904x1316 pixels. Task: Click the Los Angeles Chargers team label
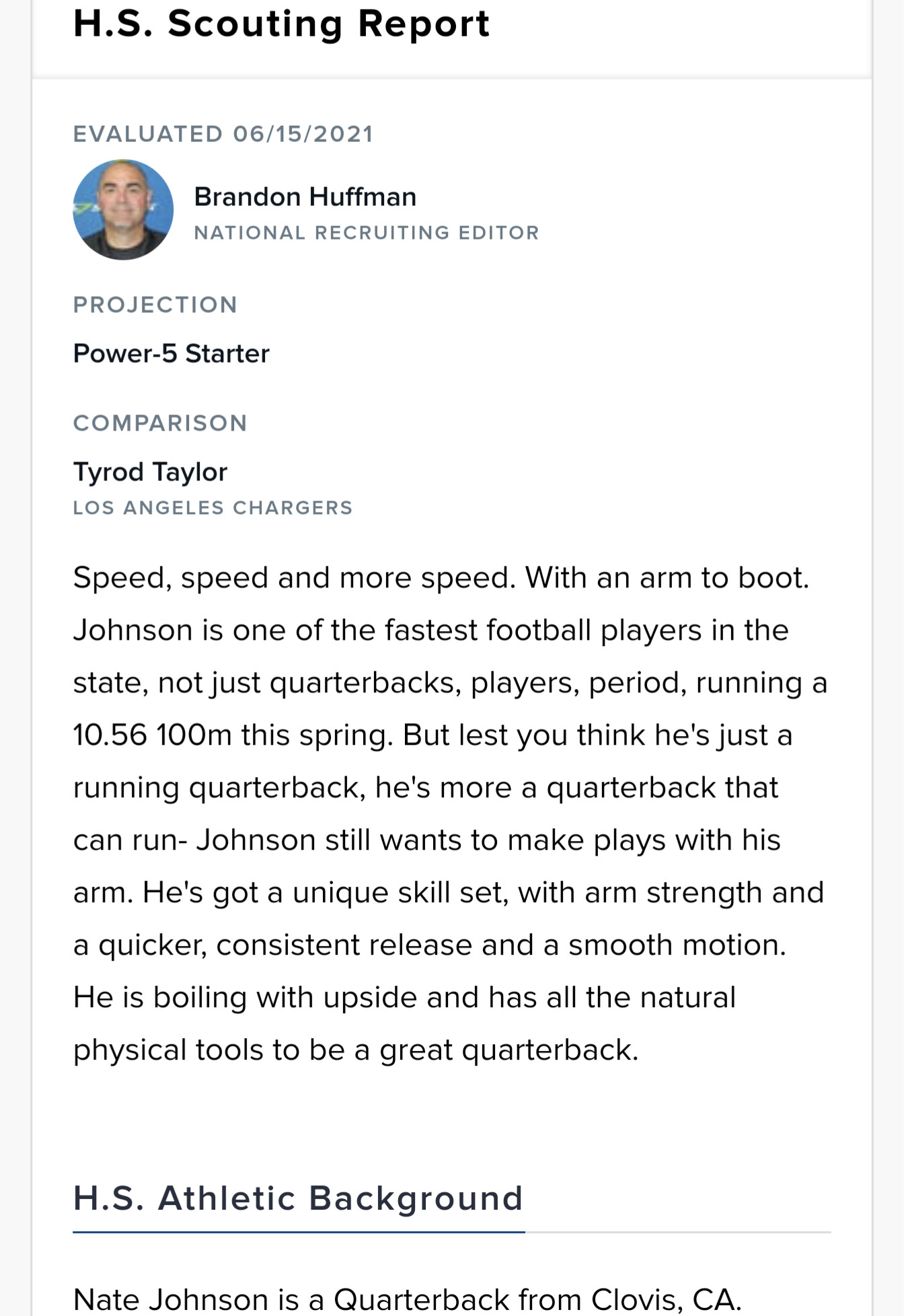click(x=213, y=508)
